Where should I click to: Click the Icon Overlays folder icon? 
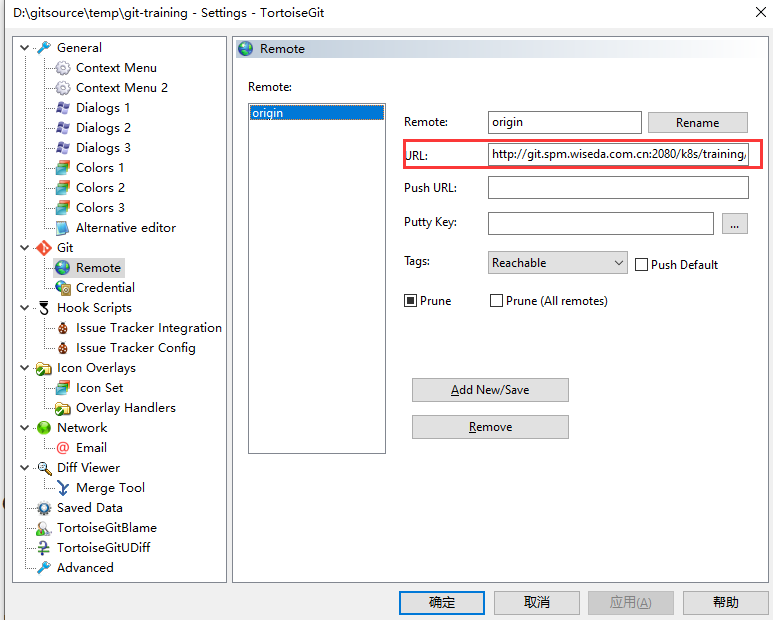[x=44, y=368]
